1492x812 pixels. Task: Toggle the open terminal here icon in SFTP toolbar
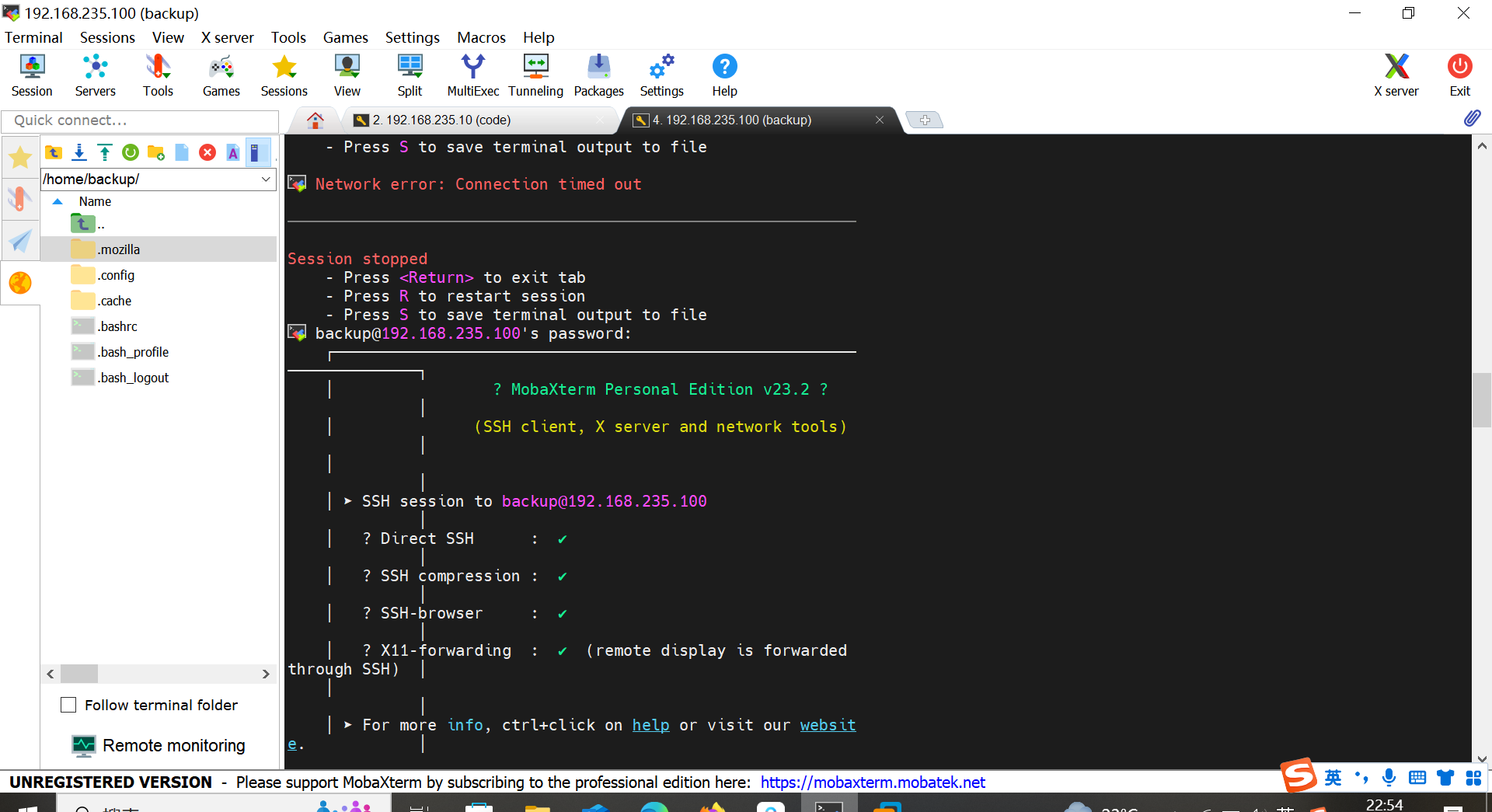coord(257,152)
